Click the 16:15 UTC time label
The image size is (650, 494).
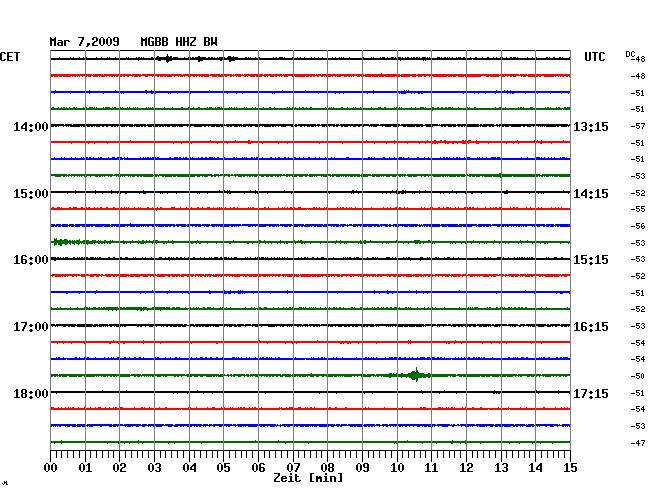(x=591, y=327)
